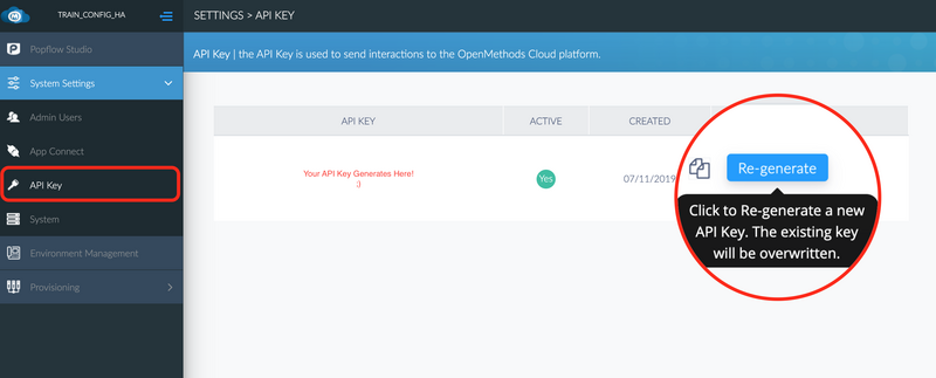
Task: Click the Popflow Studio P icon
Action: pos(13,50)
